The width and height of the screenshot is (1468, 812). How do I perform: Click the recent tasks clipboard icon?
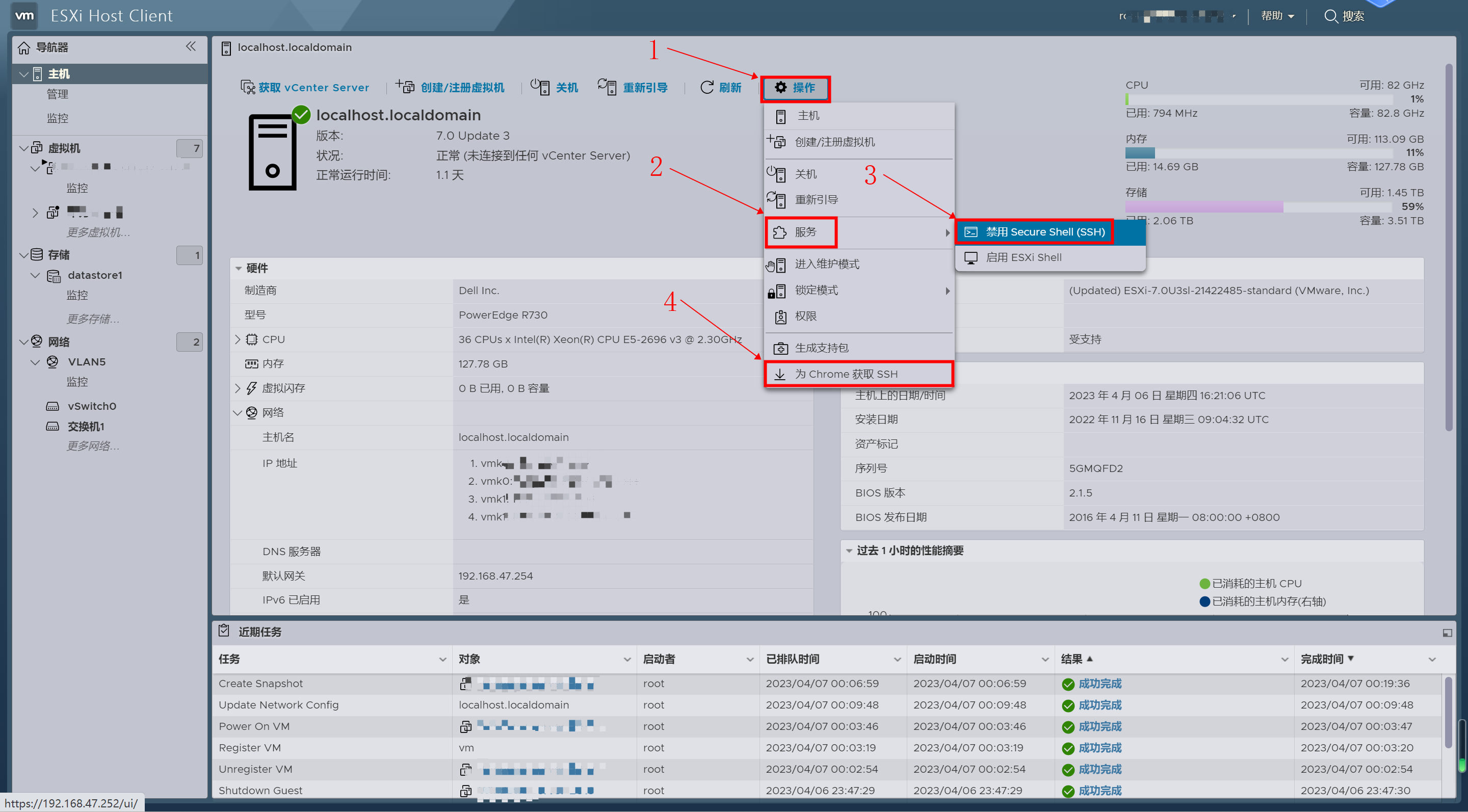tap(224, 631)
